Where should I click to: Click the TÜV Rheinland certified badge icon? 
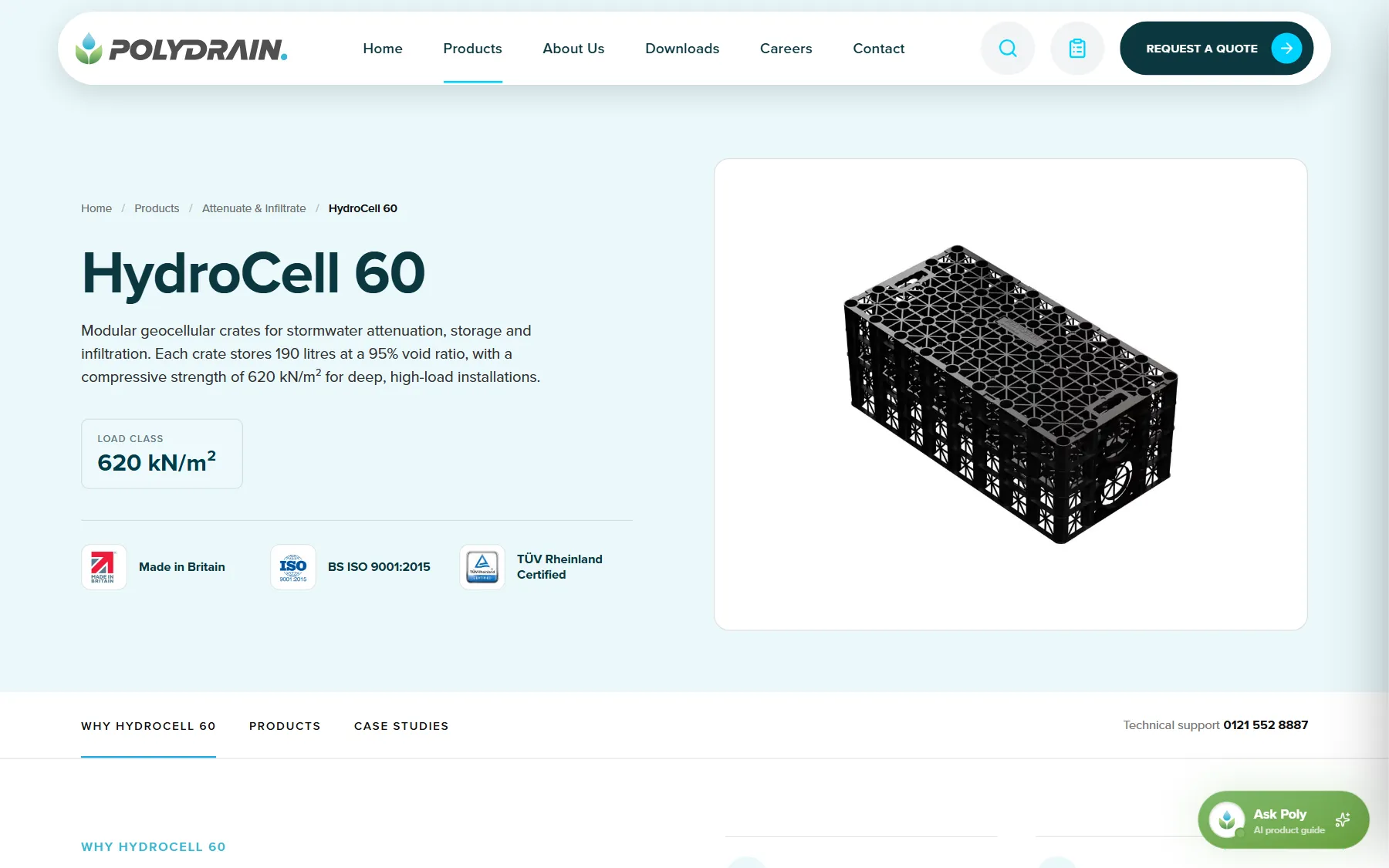click(482, 567)
